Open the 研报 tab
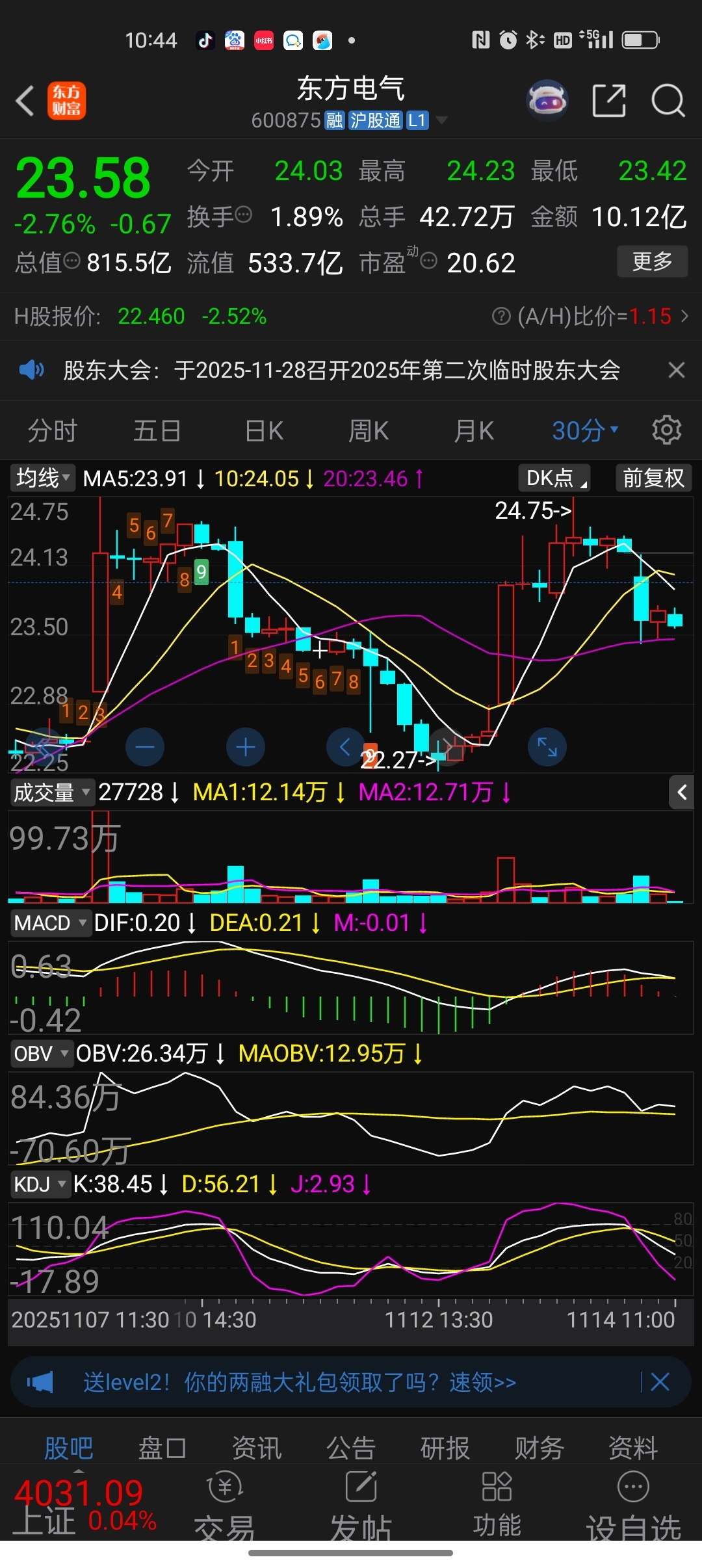 (x=445, y=1448)
